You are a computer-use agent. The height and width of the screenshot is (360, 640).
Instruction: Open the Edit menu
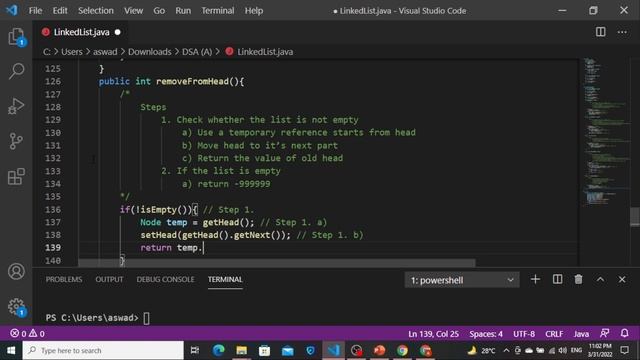(60, 11)
